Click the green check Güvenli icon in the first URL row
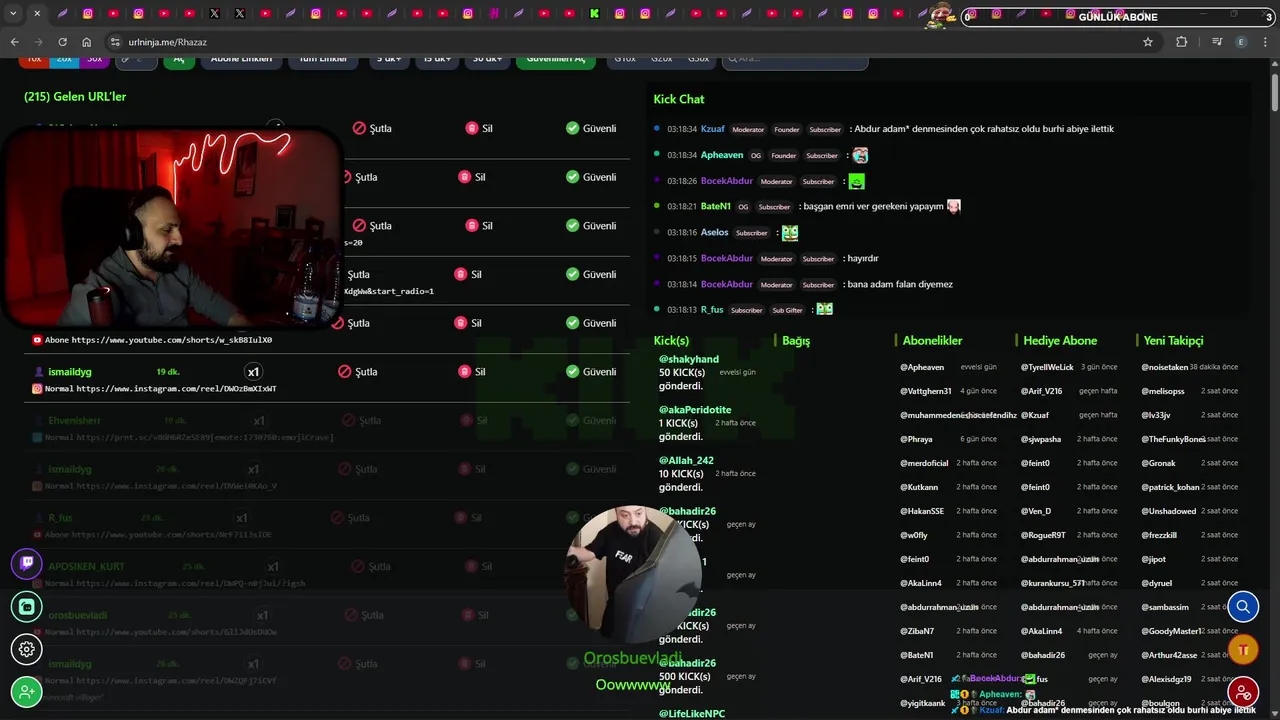The height and width of the screenshot is (720, 1280). [x=572, y=128]
